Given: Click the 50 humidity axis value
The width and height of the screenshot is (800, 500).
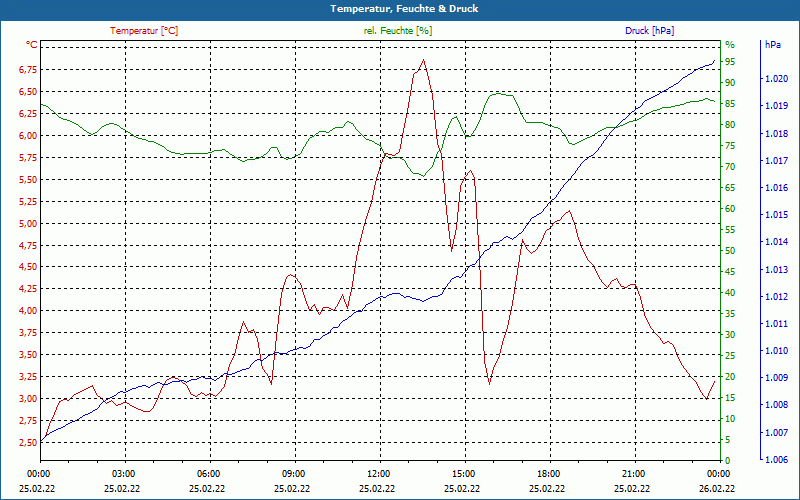Looking at the screenshot, I should tap(730, 251).
